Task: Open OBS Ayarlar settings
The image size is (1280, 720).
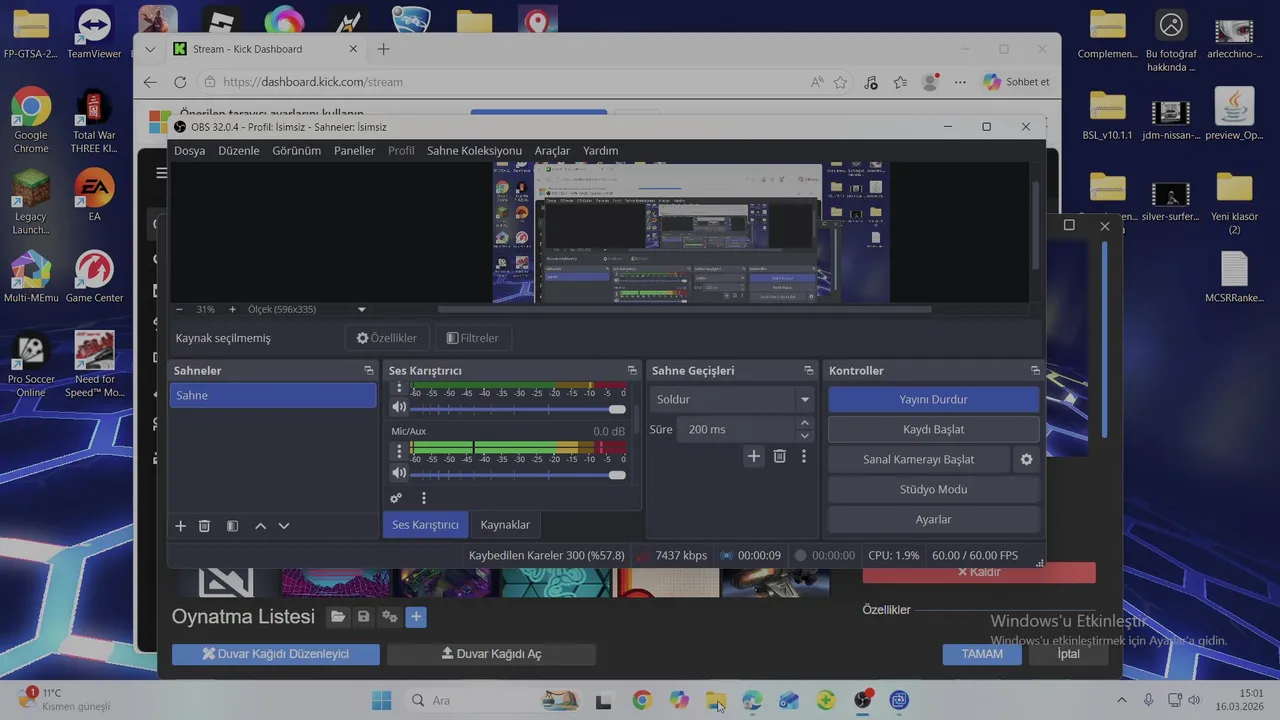Action: (x=934, y=520)
